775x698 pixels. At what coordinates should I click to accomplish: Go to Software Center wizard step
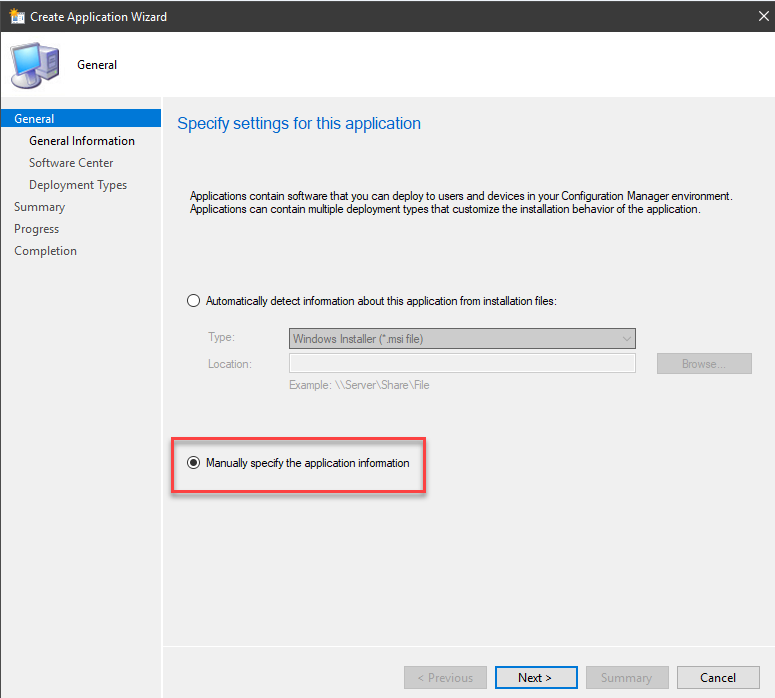click(71, 163)
